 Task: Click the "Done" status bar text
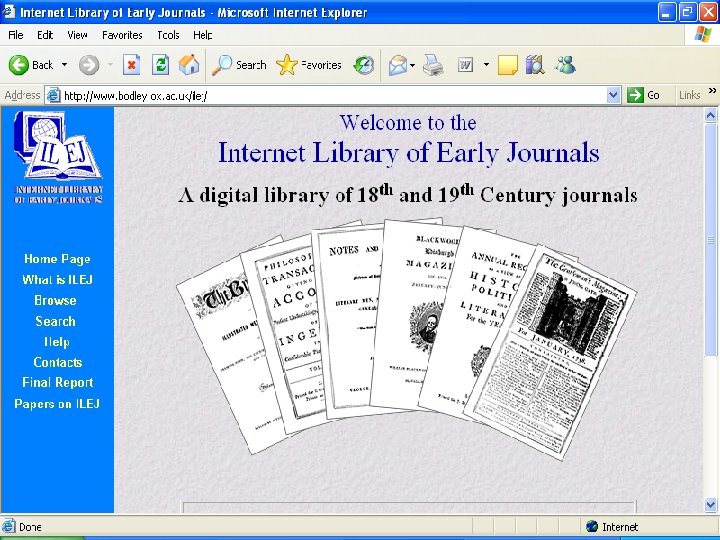coord(30,527)
